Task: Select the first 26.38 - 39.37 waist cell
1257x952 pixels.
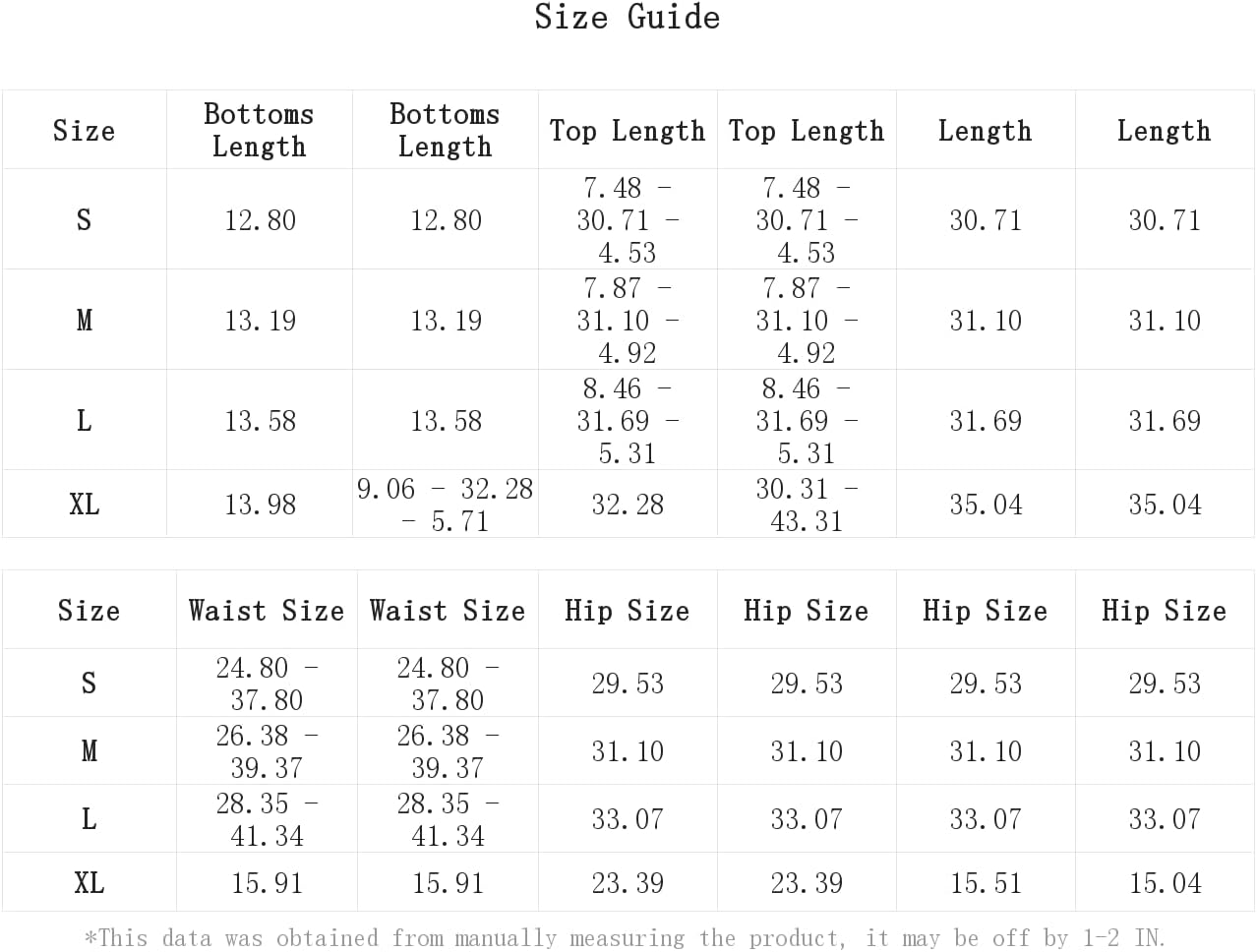Action: tap(267, 751)
